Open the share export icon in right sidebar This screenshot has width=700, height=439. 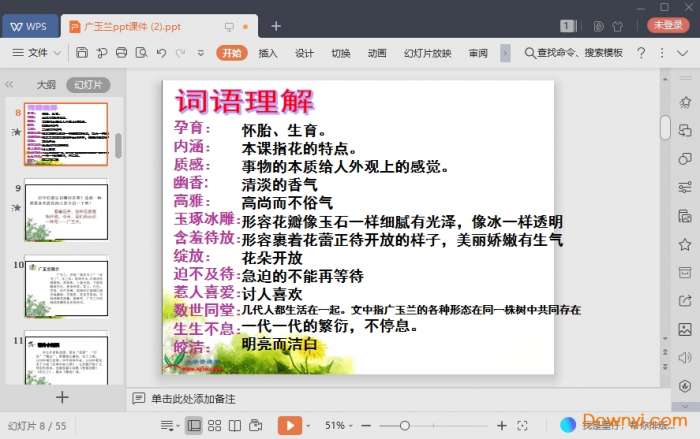click(685, 301)
